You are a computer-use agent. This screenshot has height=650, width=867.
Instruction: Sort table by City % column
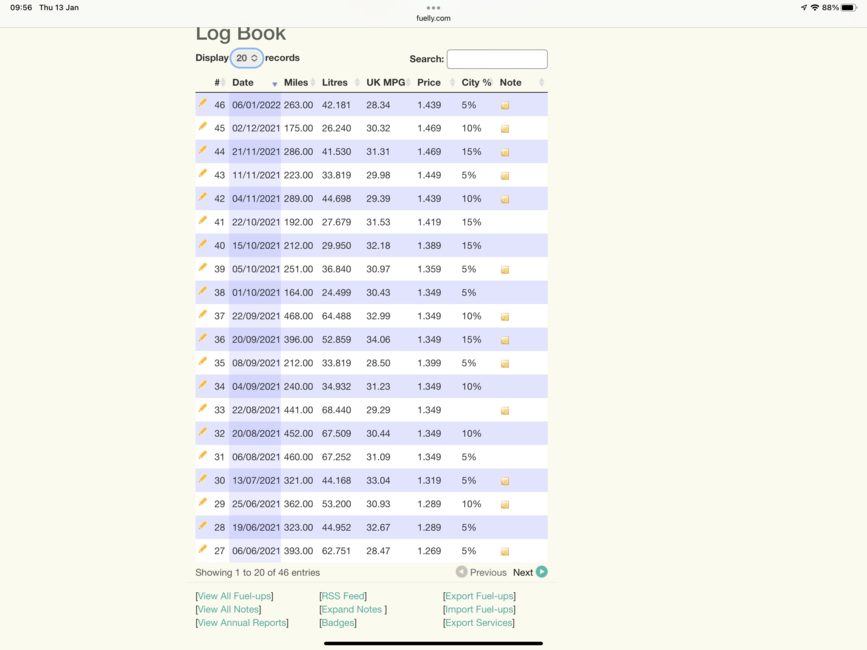pos(477,82)
